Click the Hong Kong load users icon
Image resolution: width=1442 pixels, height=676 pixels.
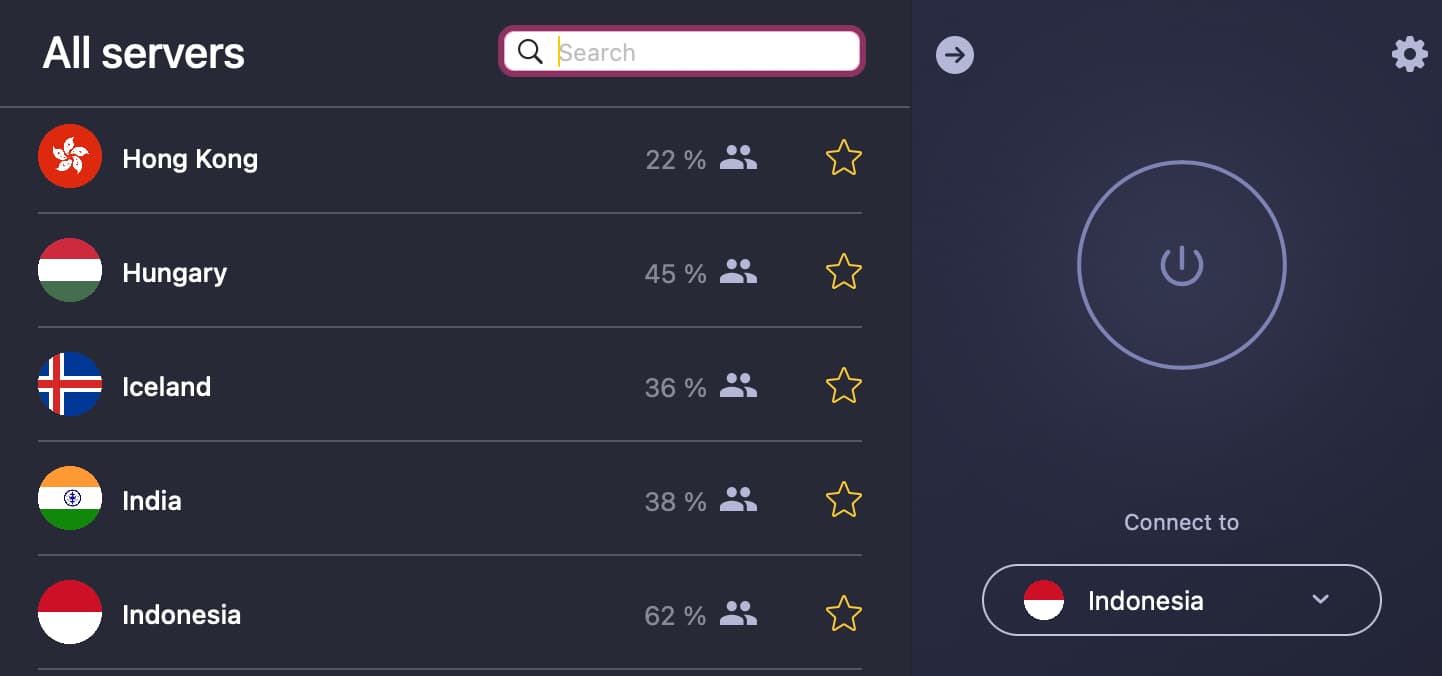(739, 158)
